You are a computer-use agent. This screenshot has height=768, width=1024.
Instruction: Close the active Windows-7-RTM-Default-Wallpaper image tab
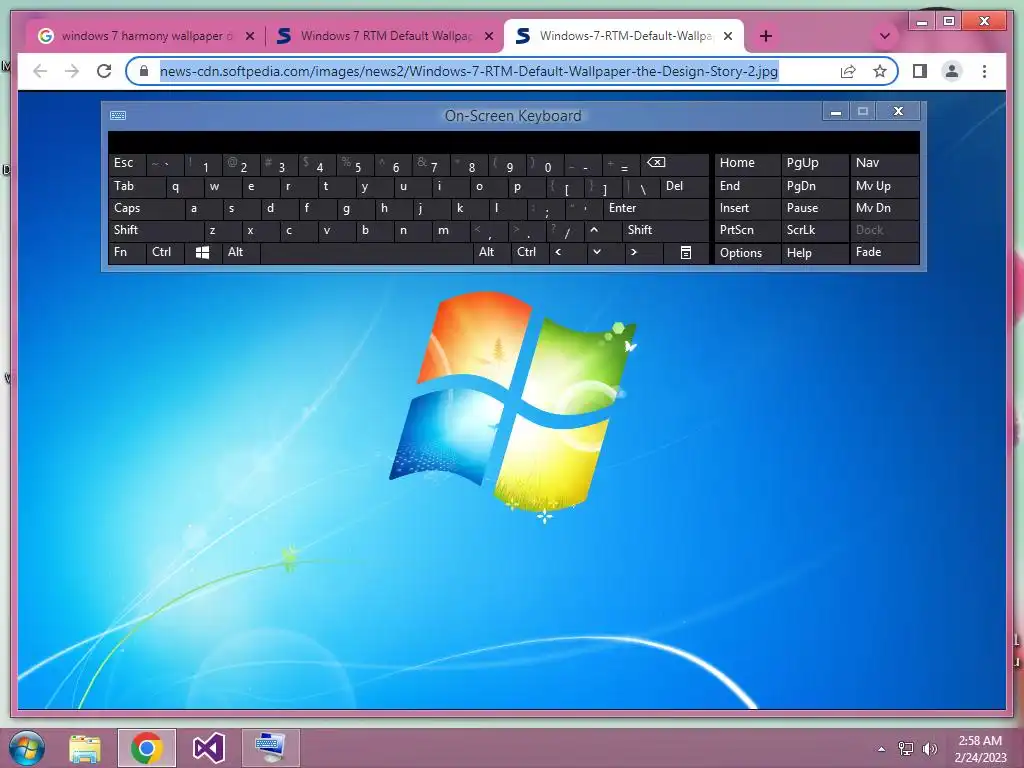coord(728,36)
